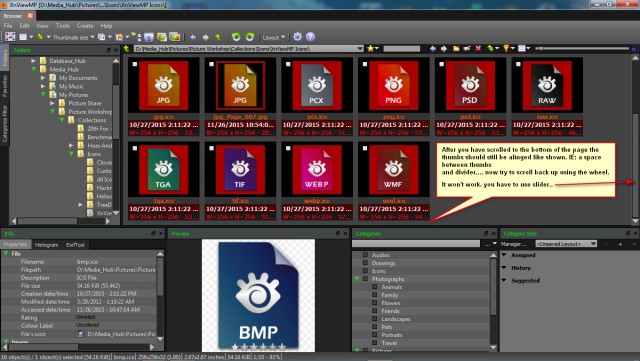Click the Settings gear icon in the toolbar
This screenshot has width=640, height=361.
click(298, 37)
